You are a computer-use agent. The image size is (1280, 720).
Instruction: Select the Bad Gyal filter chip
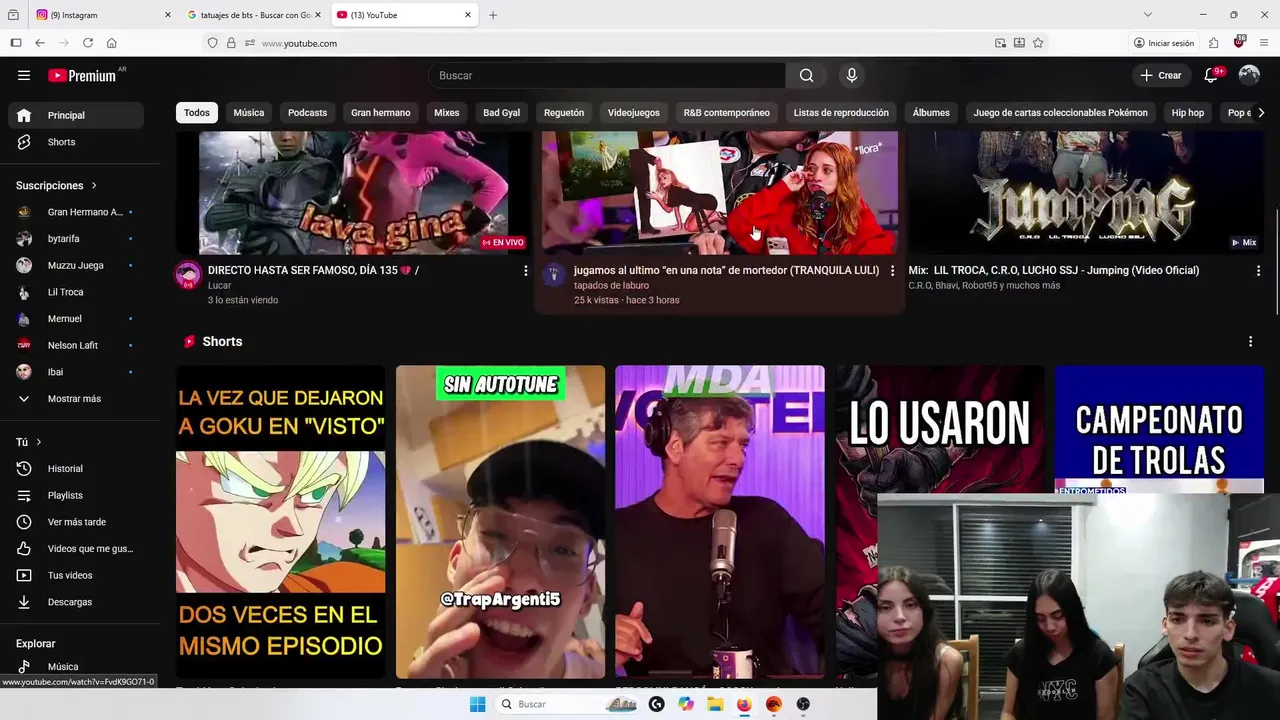click(501, 113)
